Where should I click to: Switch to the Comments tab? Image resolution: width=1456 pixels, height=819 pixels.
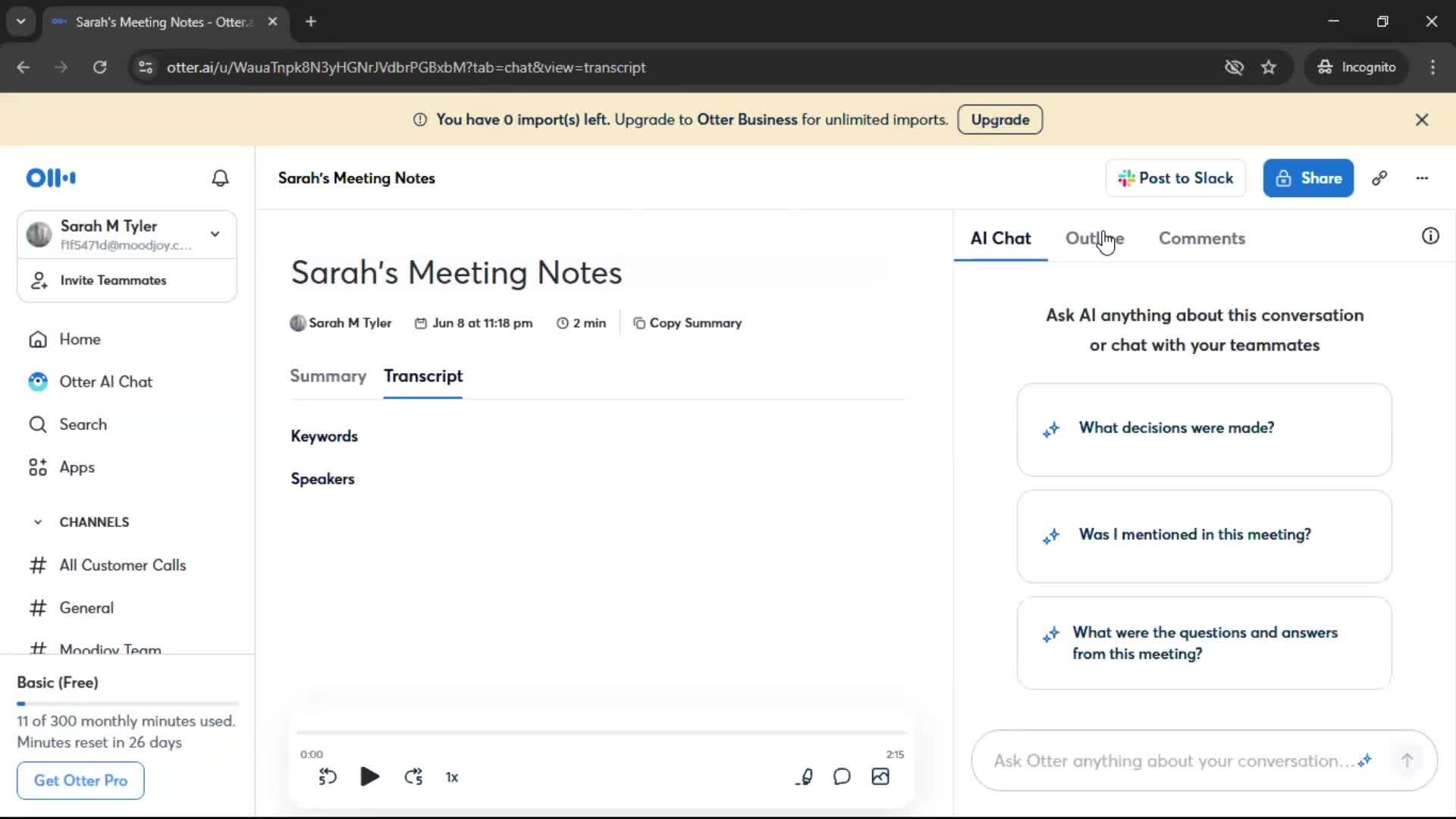[1201, 238]
